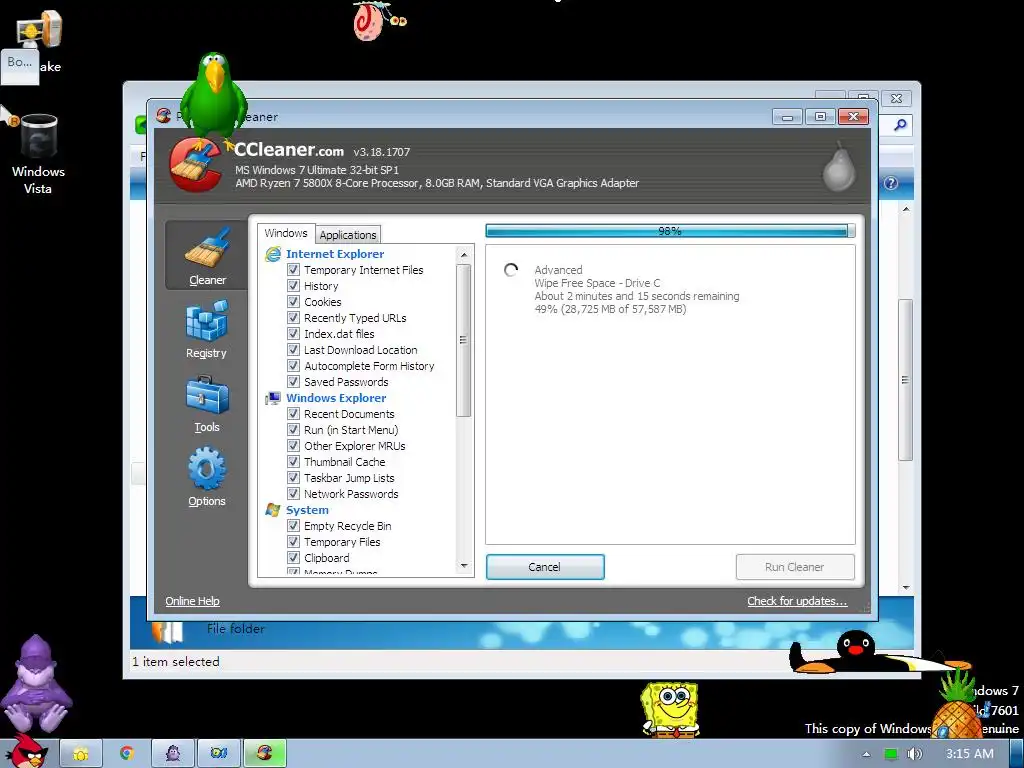Image resolution: width=1024 pixels, height=768 pixels.
Task: Toggle Temporary Files checkbox
Action: (x=293, y=541)
